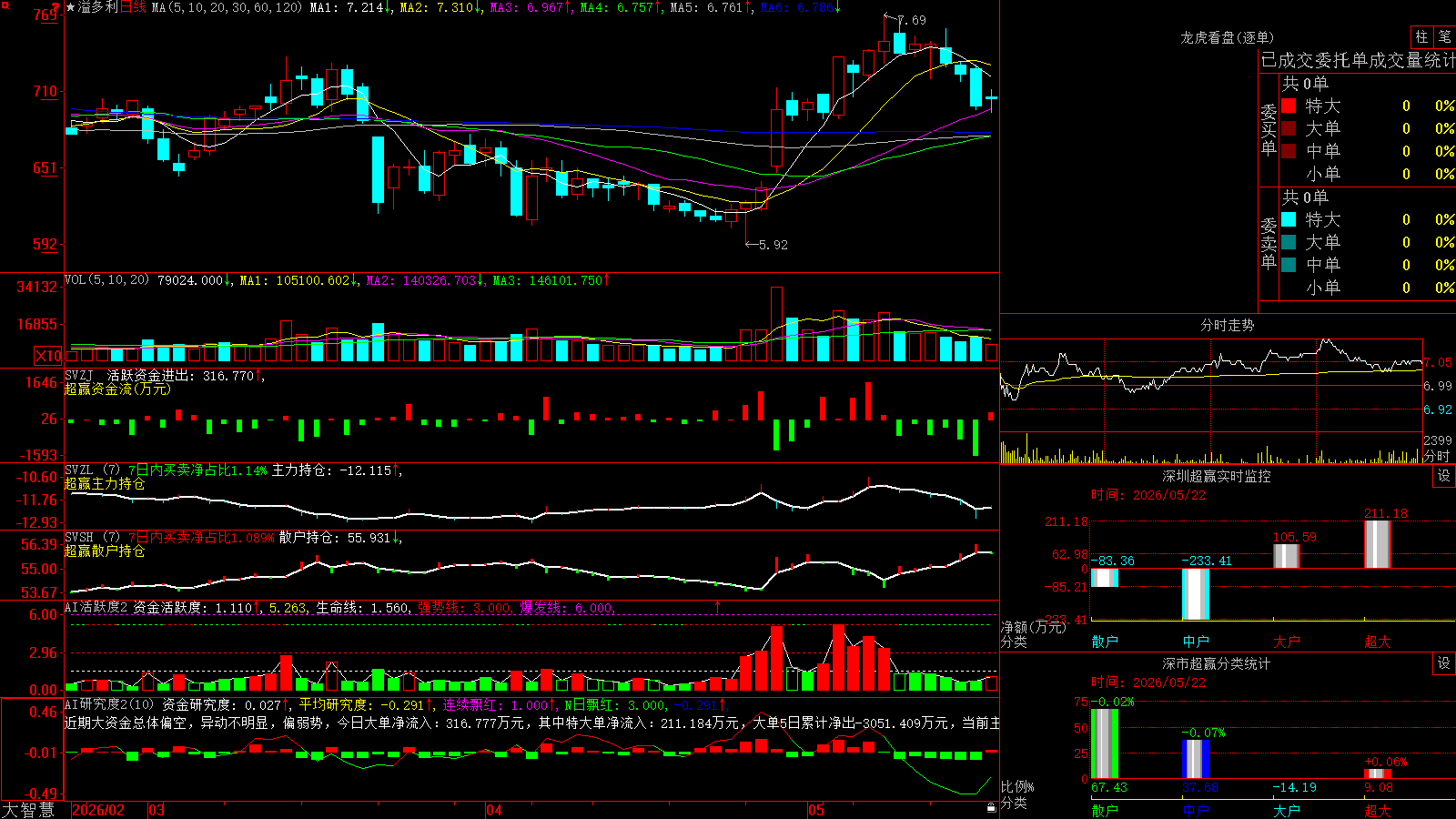1456x819 pixels.
Task: Click the 7.69 high price annotation
Action: [912, 20]
